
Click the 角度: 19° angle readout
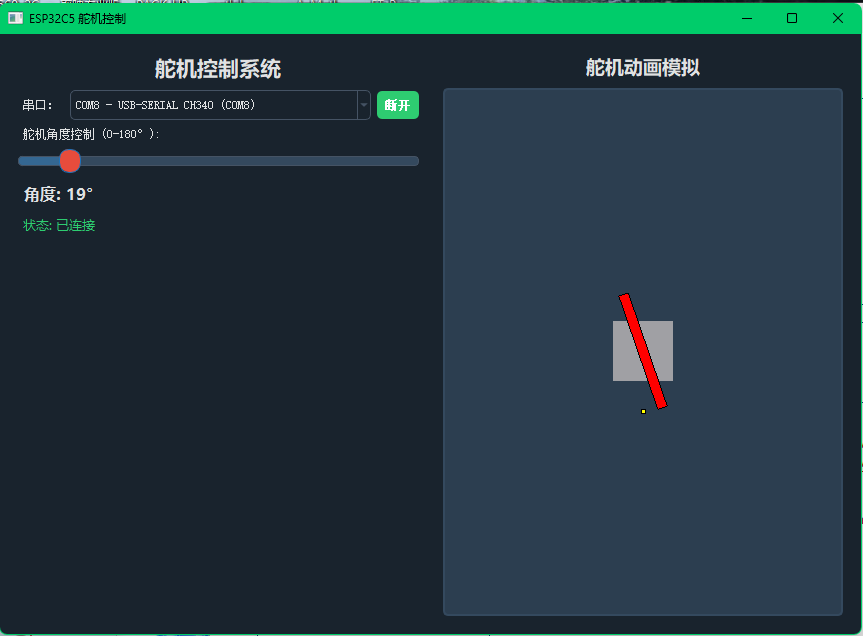click(x=58, y=194)
